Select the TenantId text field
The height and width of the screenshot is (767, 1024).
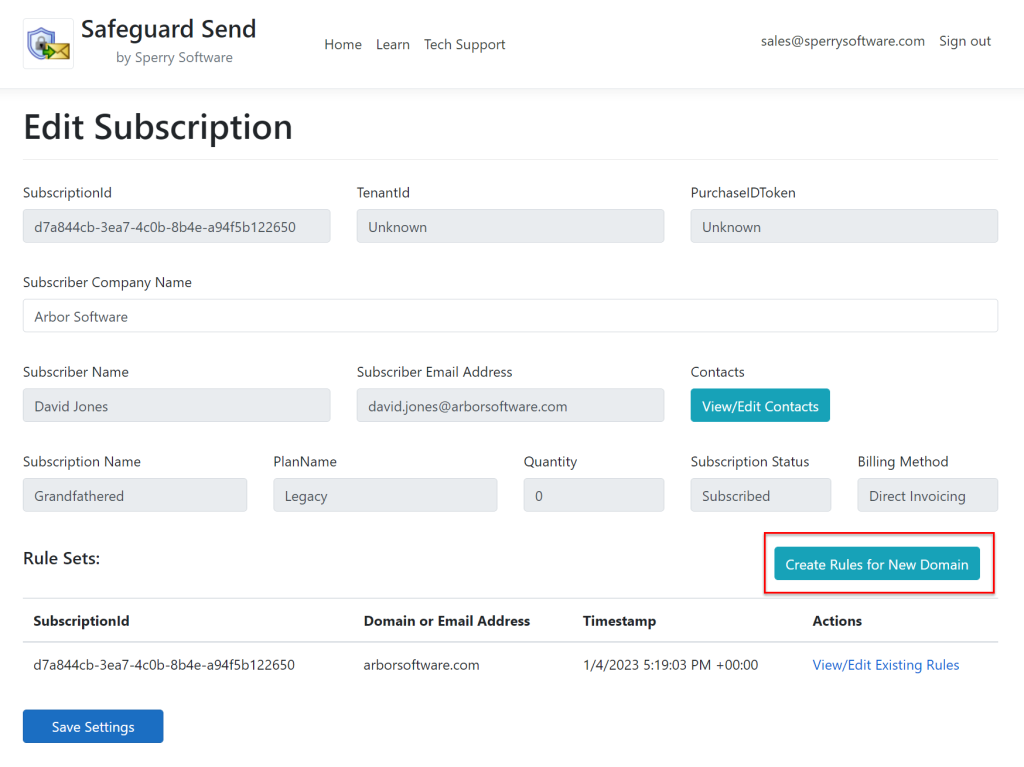pyautogui.click(x=510, y=226)
